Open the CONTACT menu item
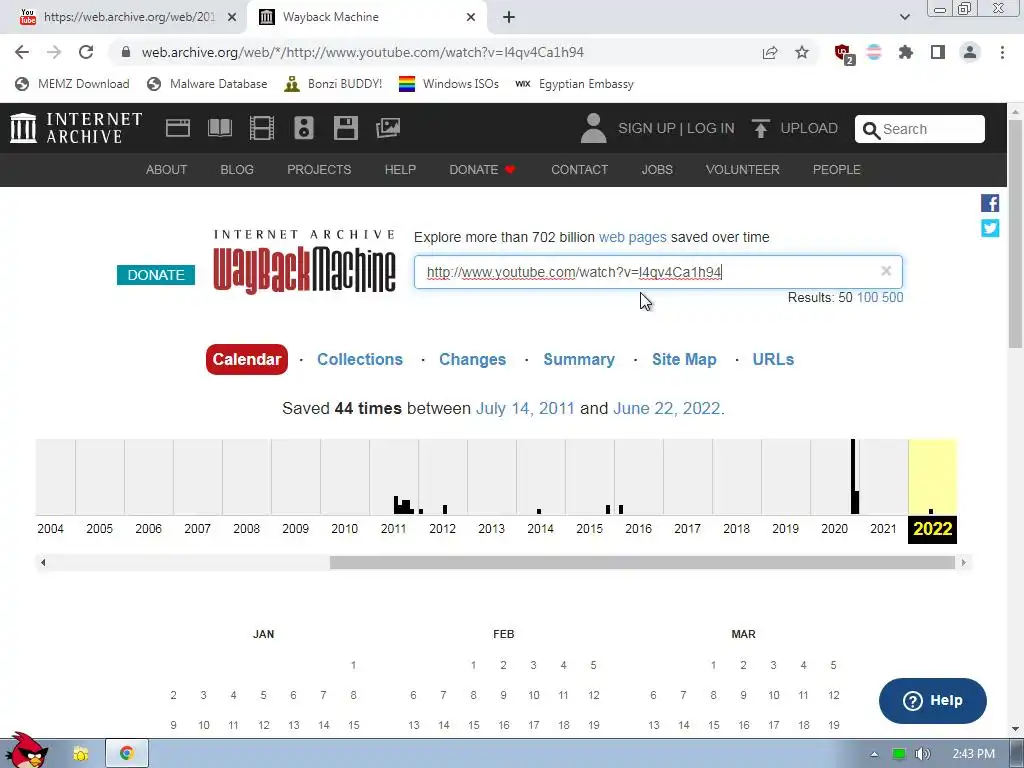This screenshot has height=768, width=1024. click(x=579, y=170)
